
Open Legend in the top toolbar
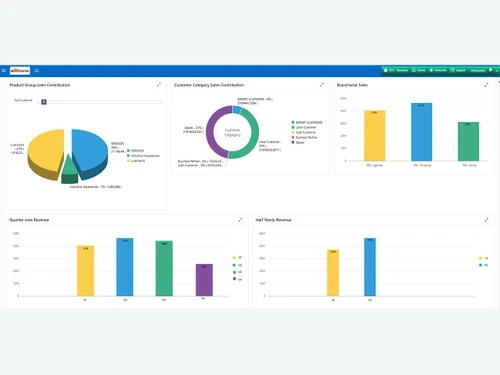pyautogui.click(x=458, y=70)
